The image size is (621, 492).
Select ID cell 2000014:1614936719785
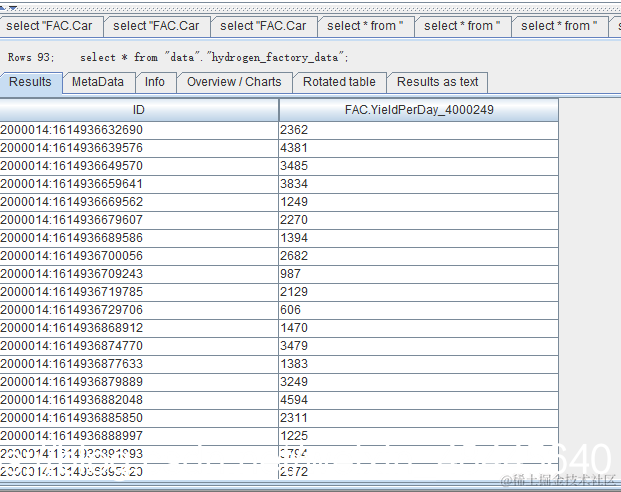139,292
